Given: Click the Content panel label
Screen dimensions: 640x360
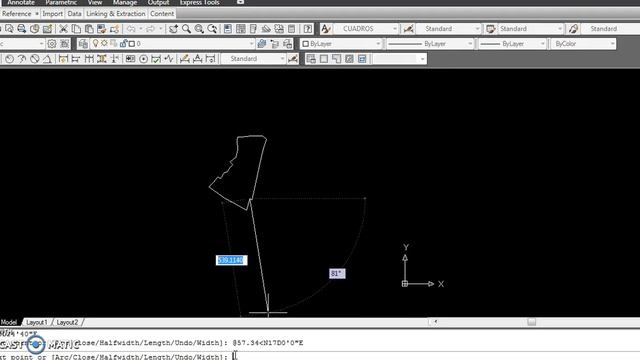Looking at the screenshot, I should pyautogui.click(x=162, y=13).
